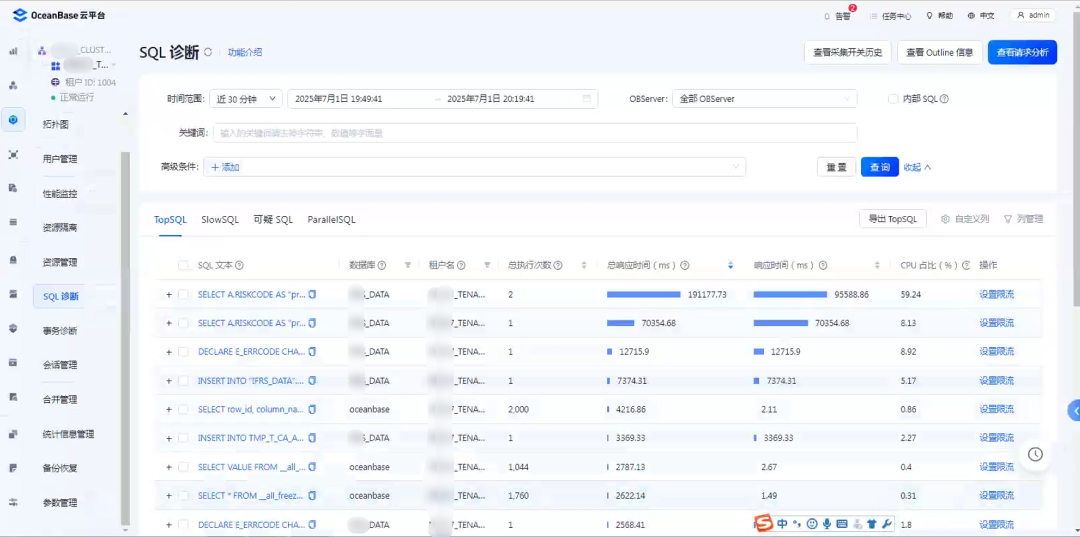1080x537 pixels.
Task: Expand INSERT INTO TMP_T_CA_A row details
Action: coord(169,438)
